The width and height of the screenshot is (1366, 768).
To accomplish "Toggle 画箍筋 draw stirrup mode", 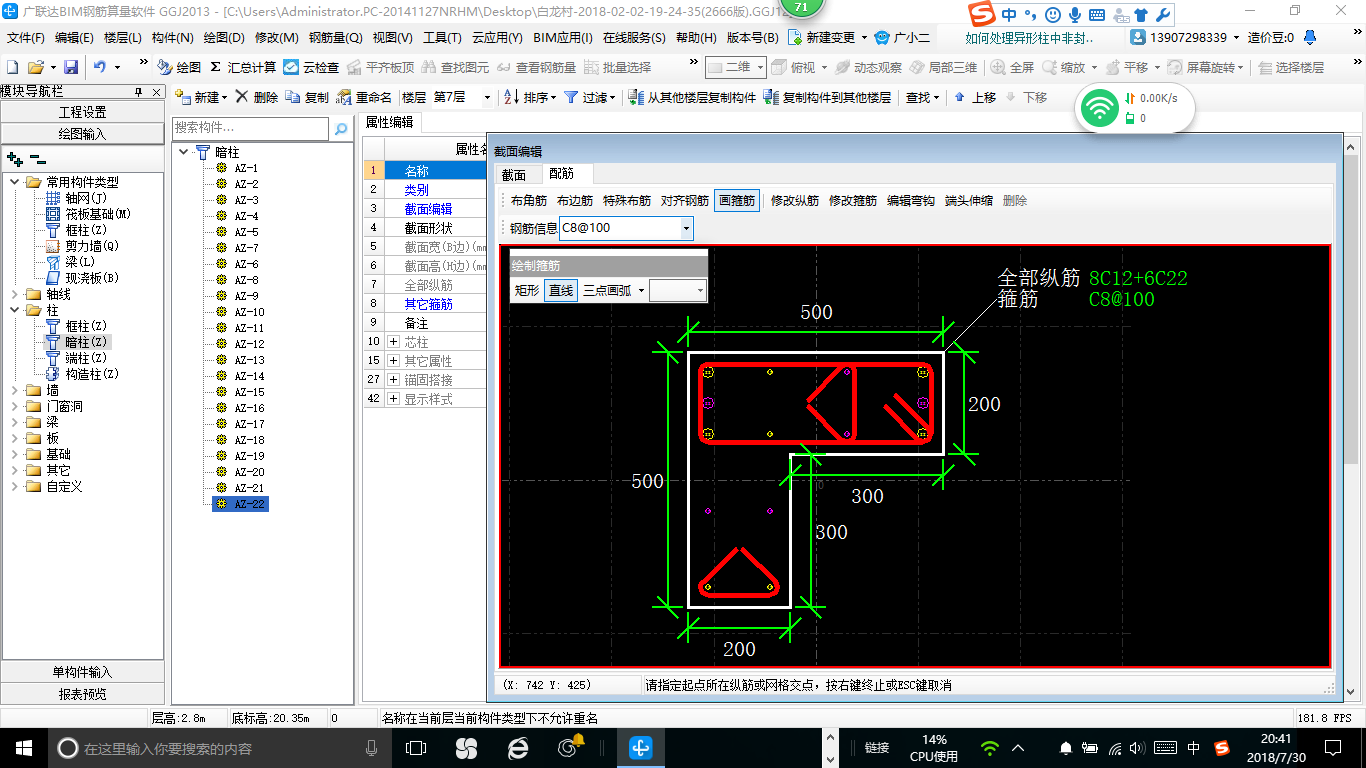I will (x=736, y=200).
